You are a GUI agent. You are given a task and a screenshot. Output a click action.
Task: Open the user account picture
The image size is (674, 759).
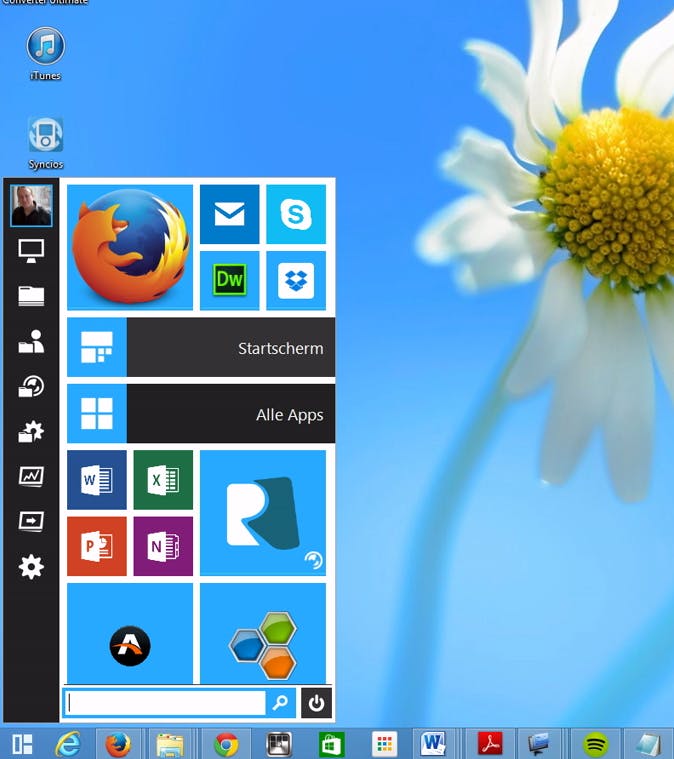coord(31,206)
